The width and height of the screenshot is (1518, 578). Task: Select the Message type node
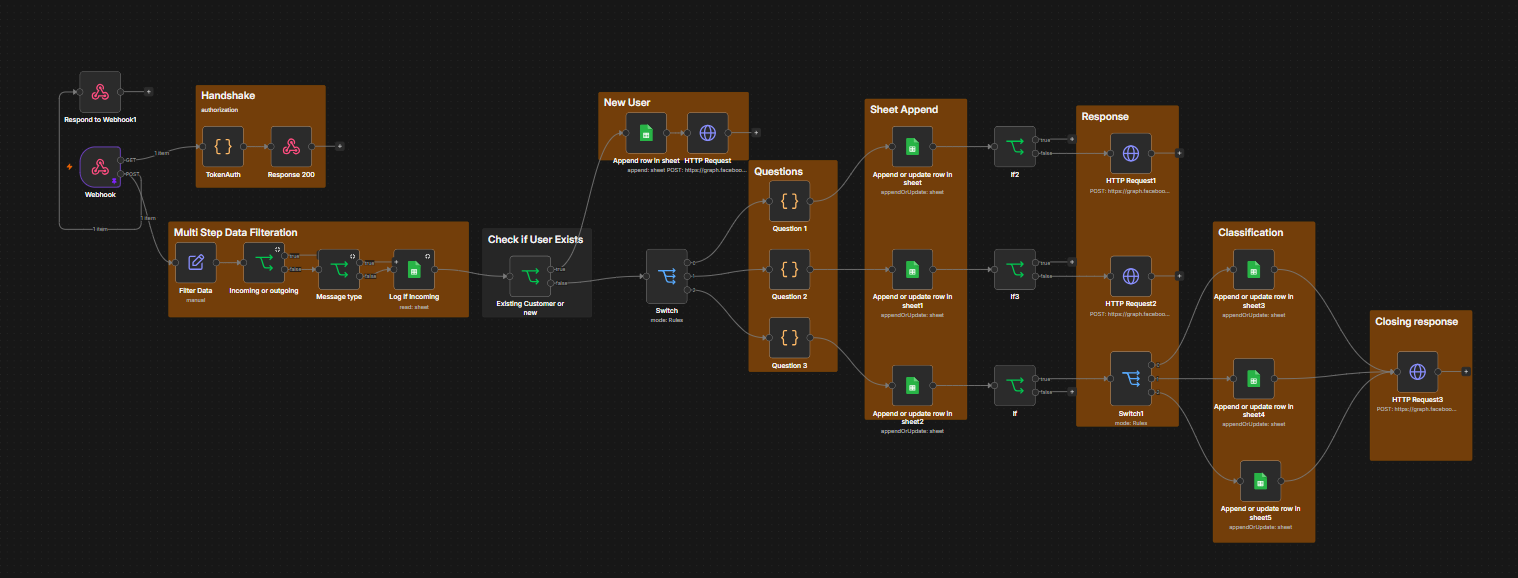click(x=338, y=270)
